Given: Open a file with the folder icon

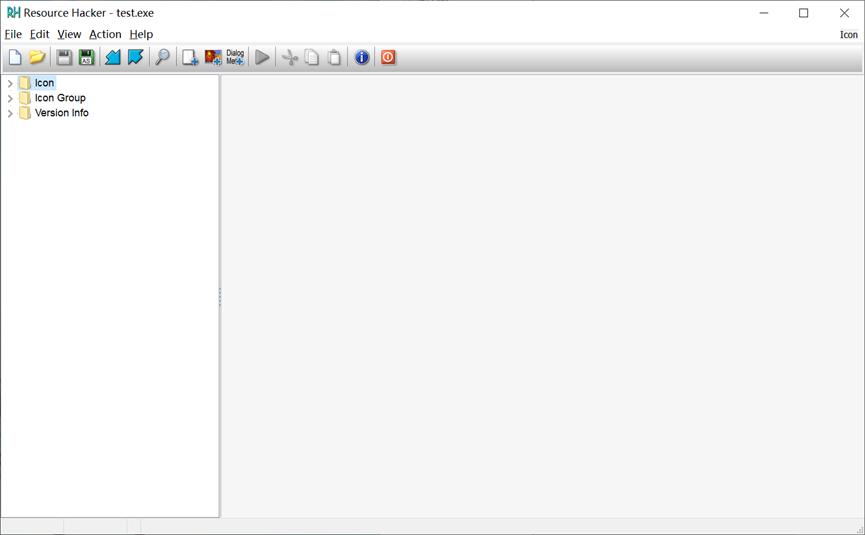Looking at the screenshot, I should click(37, 57).
